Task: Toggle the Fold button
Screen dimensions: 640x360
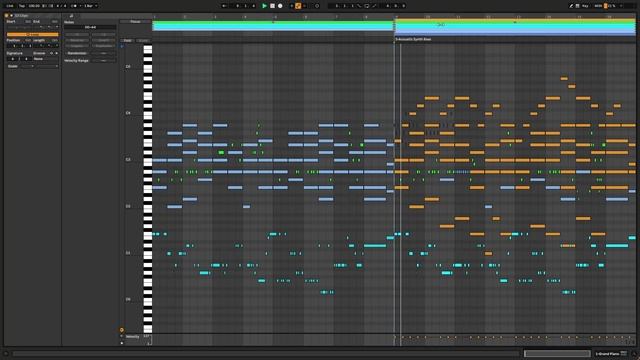Action: [x=127, y=41]
